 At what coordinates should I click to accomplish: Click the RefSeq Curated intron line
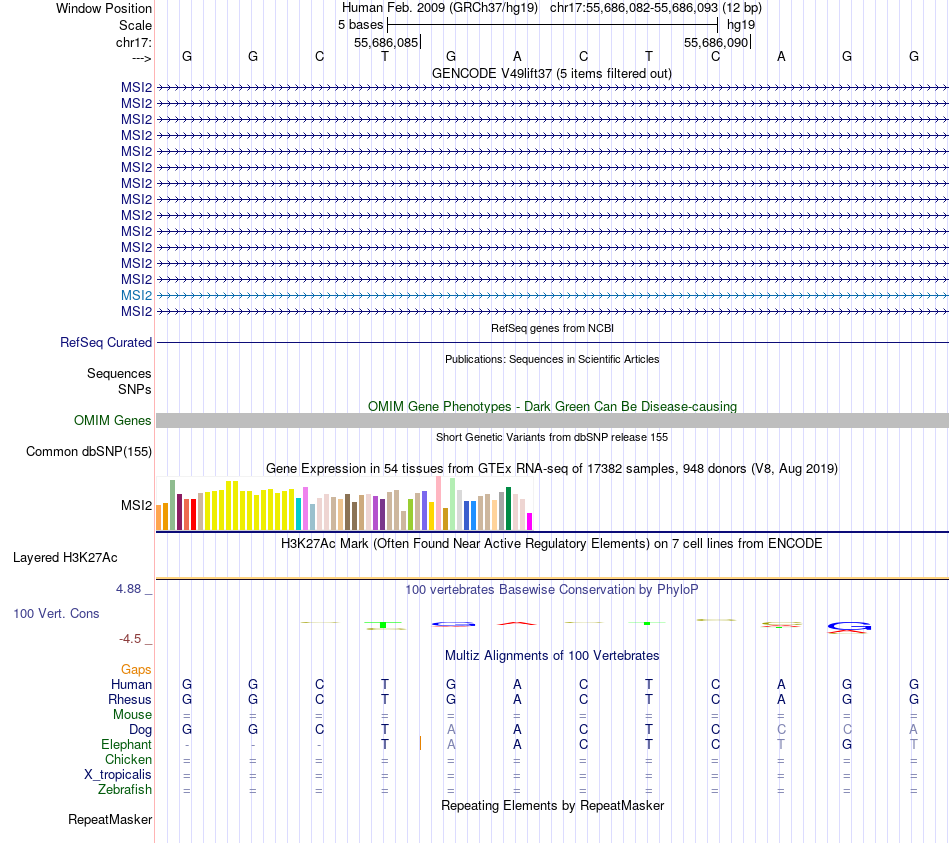pyautogui.click(x=553, y=342)
